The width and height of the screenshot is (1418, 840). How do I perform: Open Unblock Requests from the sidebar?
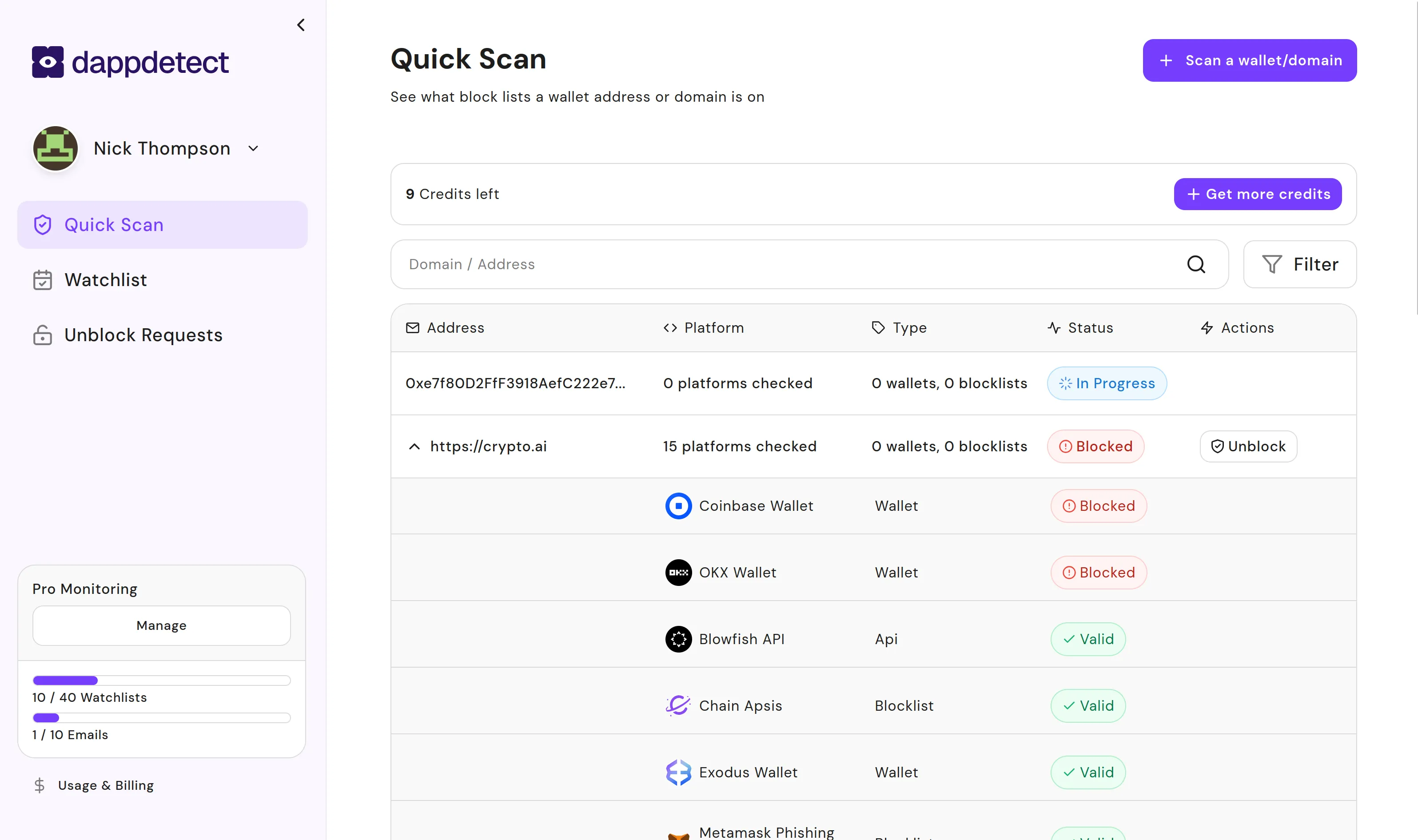click(x=143, y=335)
